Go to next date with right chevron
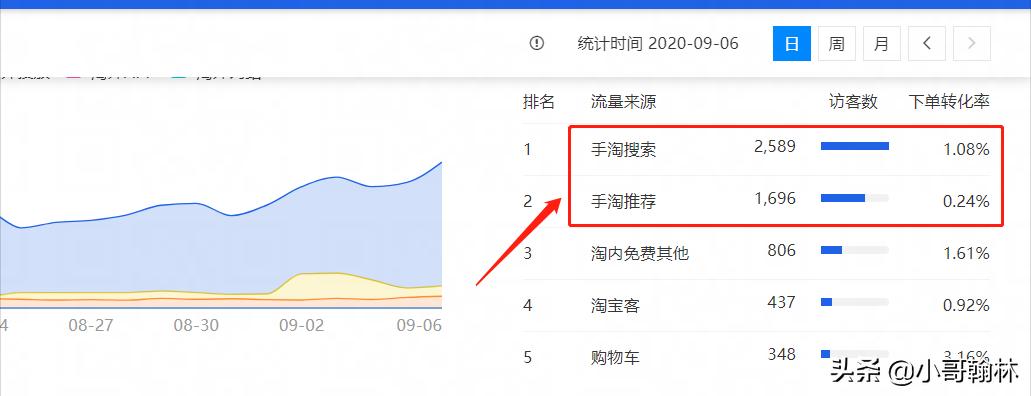The height and width of the screenshot is (396, 1031). pos(972,43)
